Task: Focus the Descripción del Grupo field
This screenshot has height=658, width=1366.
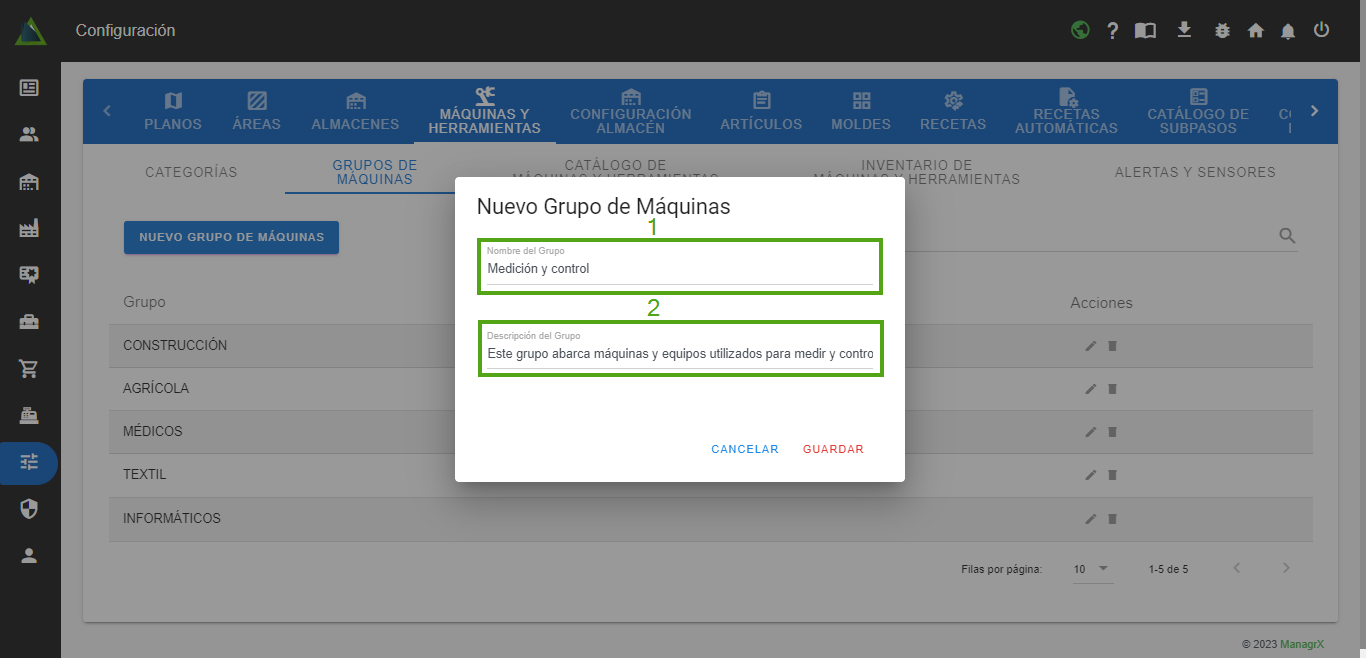Action: pos(679,354)
